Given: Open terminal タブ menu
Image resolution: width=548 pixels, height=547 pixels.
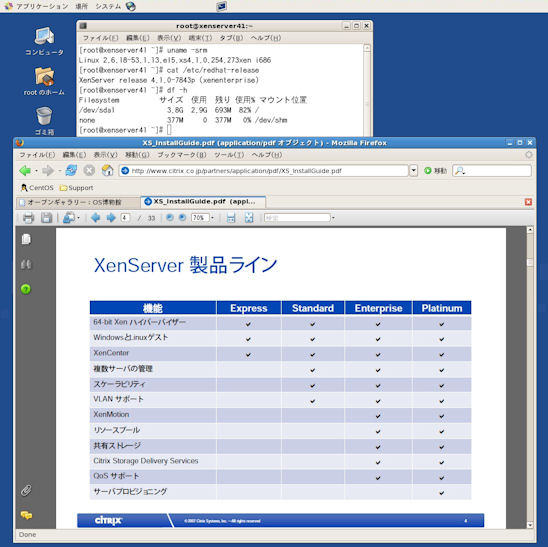Looking at the screenshot, I should 231,37.
